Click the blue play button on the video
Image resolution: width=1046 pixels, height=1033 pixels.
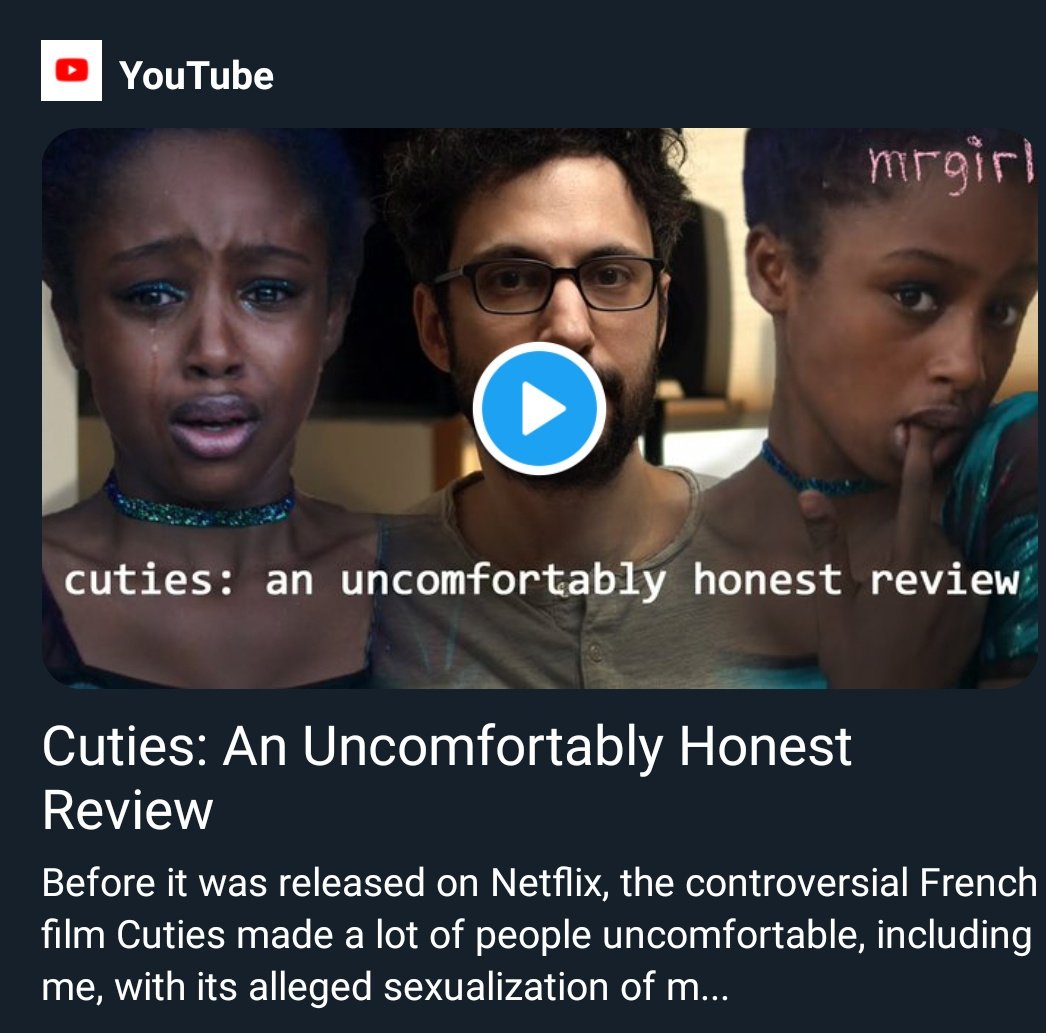[x=539, y=408]
